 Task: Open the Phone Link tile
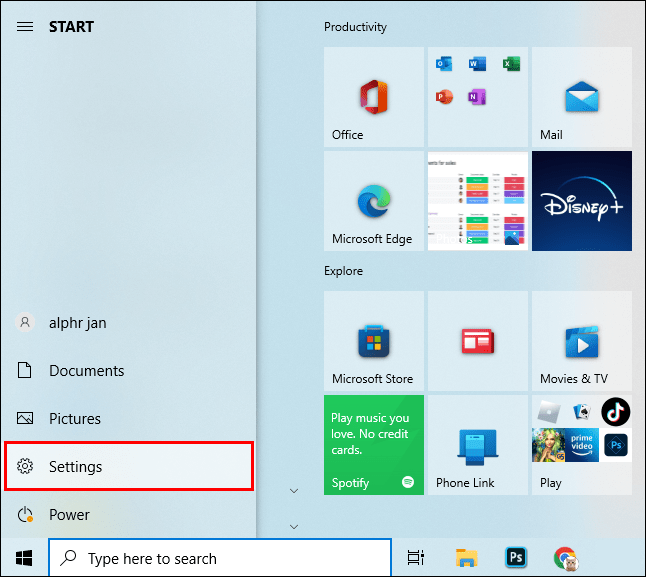[x=478, y=445]
